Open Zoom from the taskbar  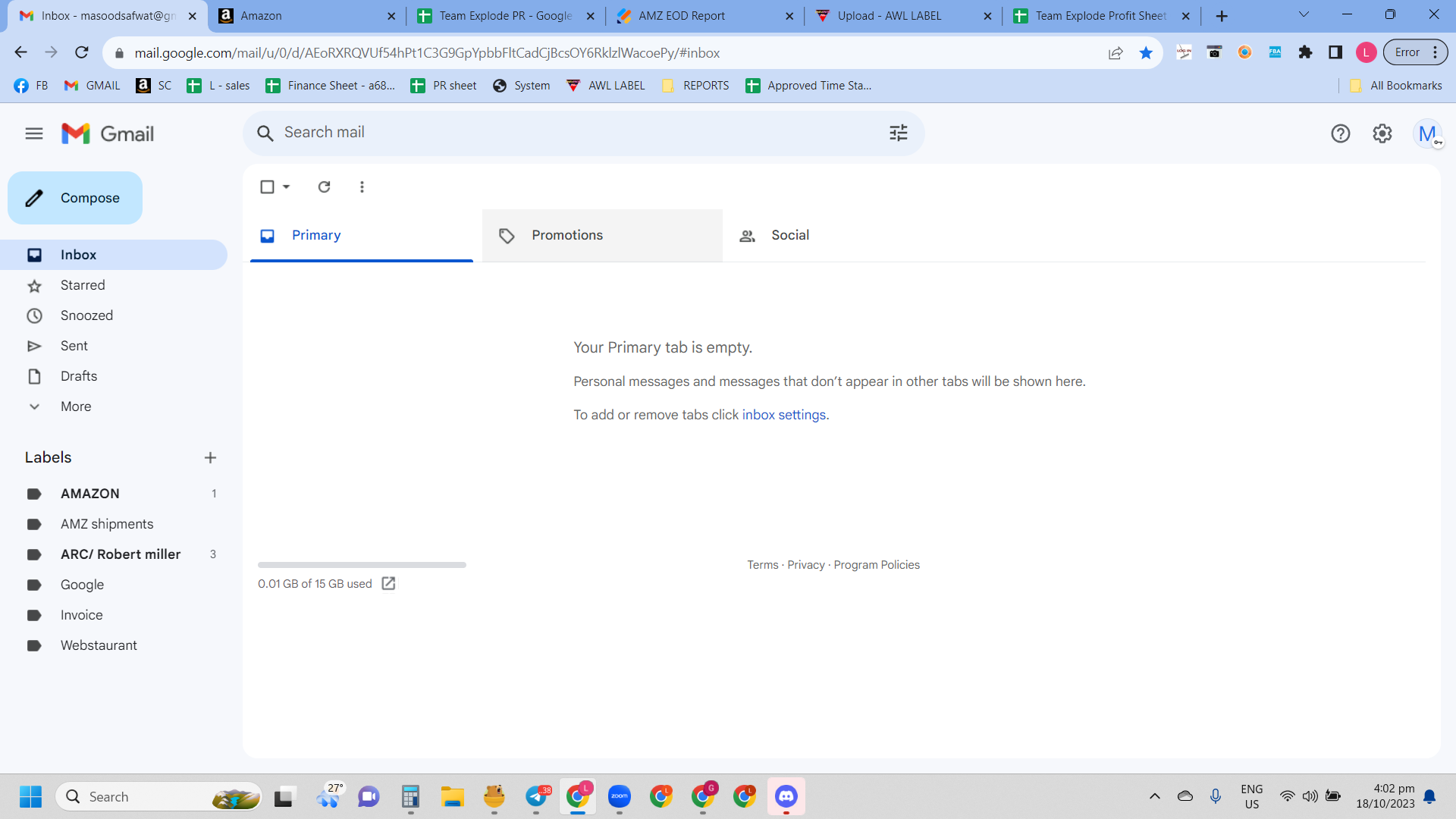[620, 796]
